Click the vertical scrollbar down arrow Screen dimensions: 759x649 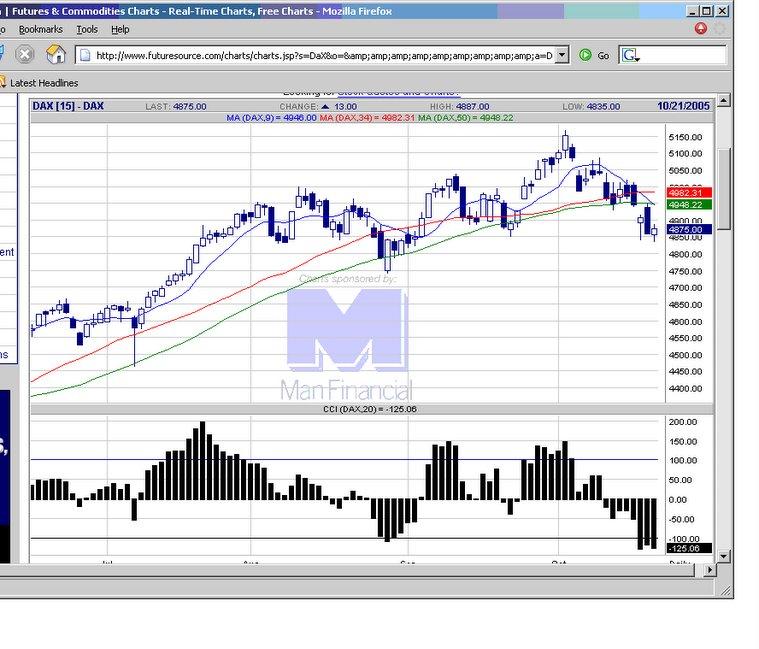click(x=724, y=556)
